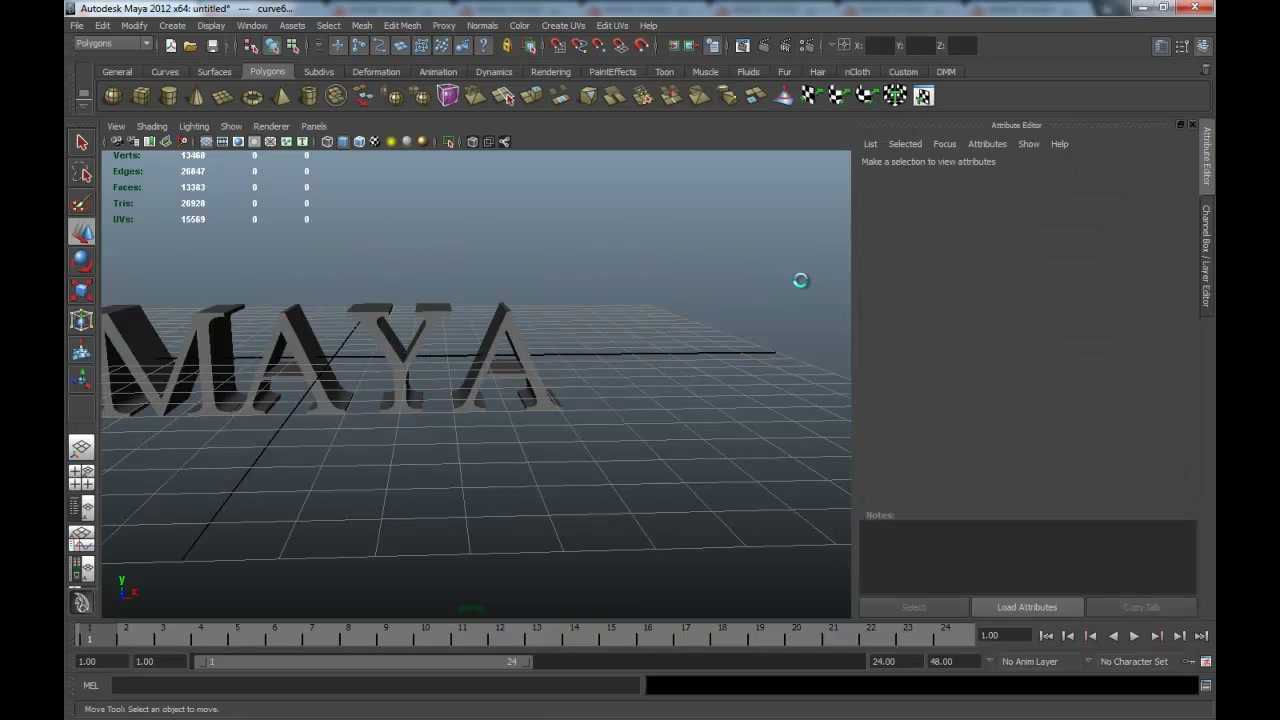Open the four view layout
Viewport: 1280px width, 720px height.
82,477
